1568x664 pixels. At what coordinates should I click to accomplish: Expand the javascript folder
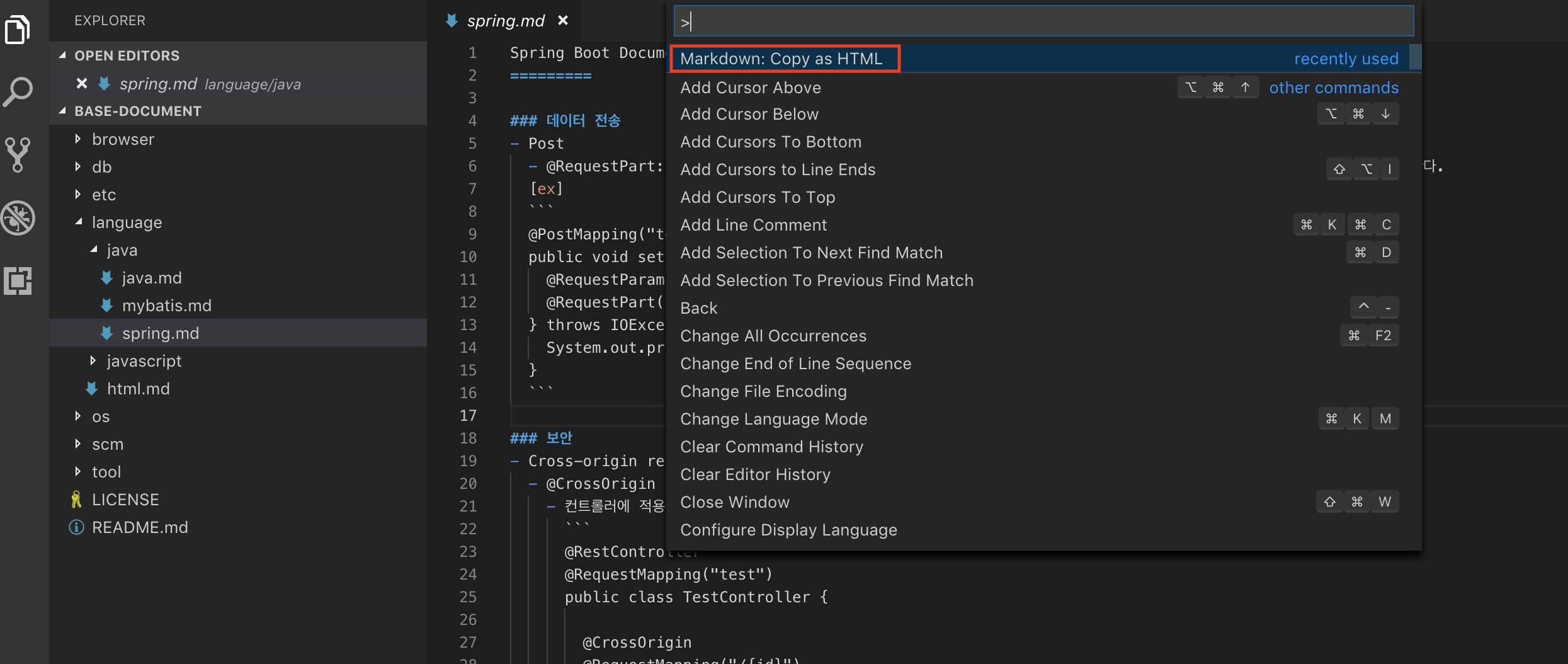click(x=93, y=360)
